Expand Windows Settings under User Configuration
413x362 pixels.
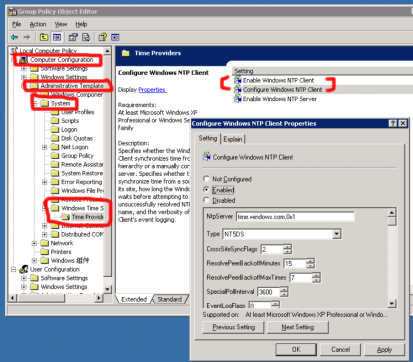coord(24,287)
